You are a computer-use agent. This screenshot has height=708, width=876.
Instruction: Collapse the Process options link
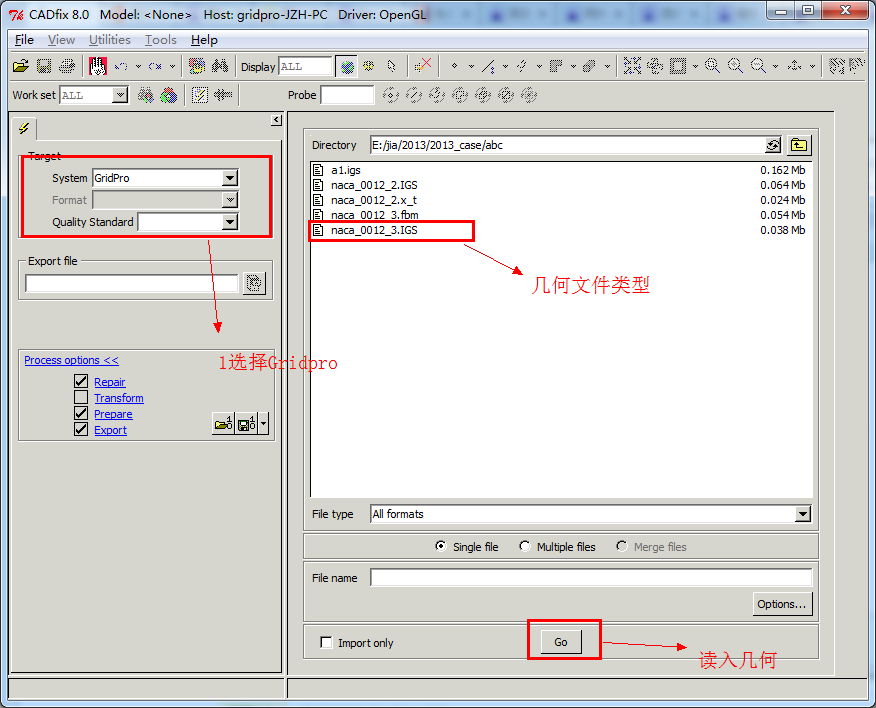pos(71,360)
